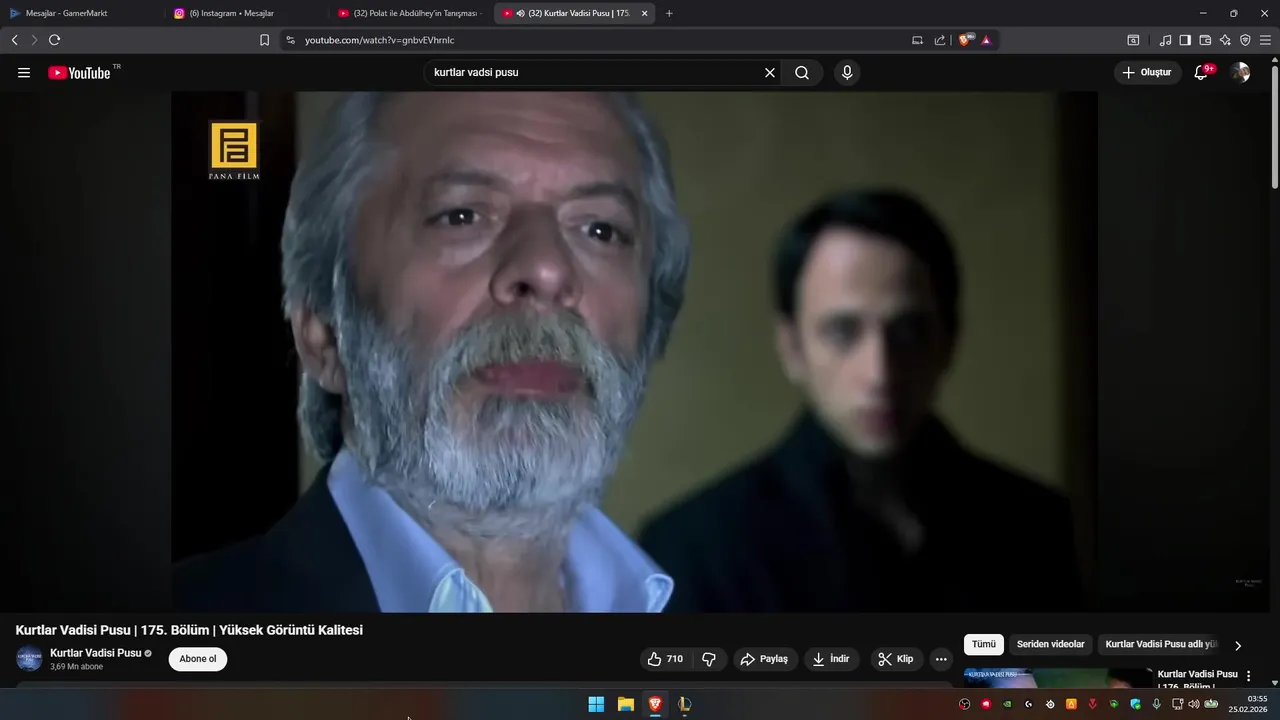
Task: Open the Windows Start menu
Action: [596, 704]
